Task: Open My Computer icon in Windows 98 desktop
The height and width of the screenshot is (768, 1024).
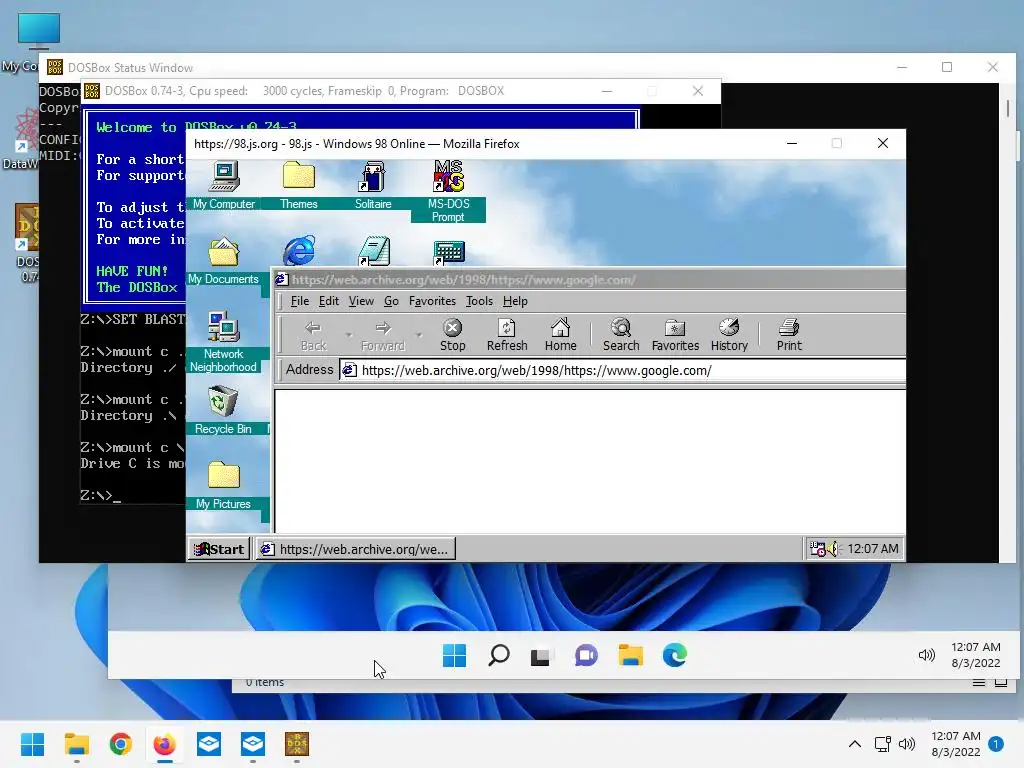Action: (224, 184)
